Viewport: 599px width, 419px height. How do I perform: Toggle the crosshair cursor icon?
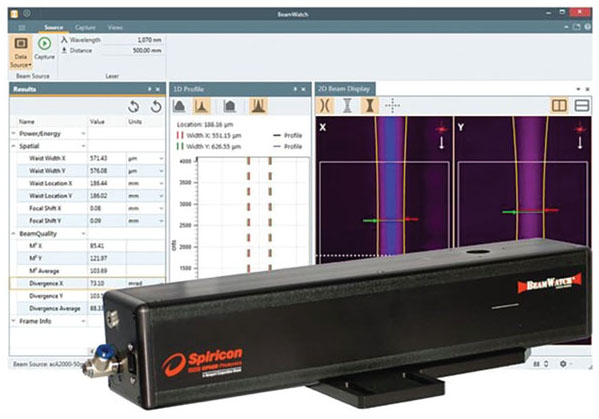tap(392, 105)
